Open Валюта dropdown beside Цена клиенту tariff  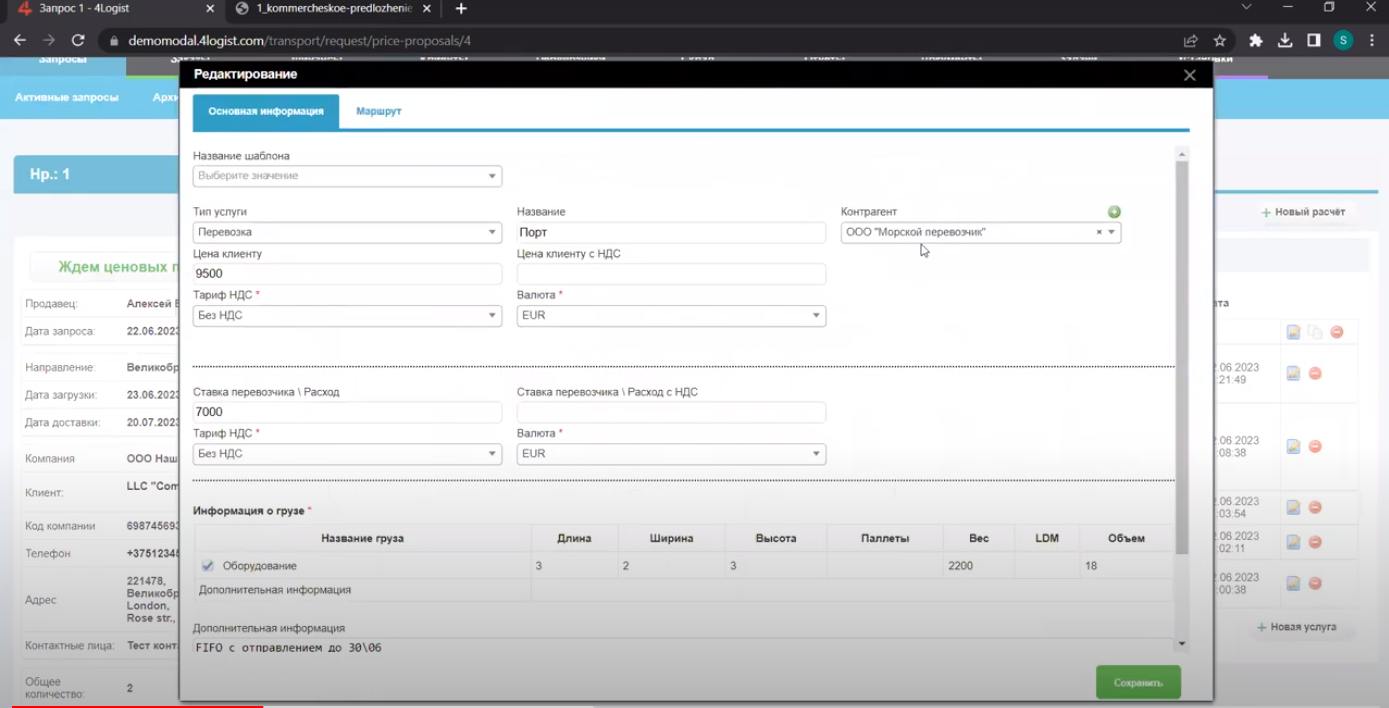tap(671, 315)
